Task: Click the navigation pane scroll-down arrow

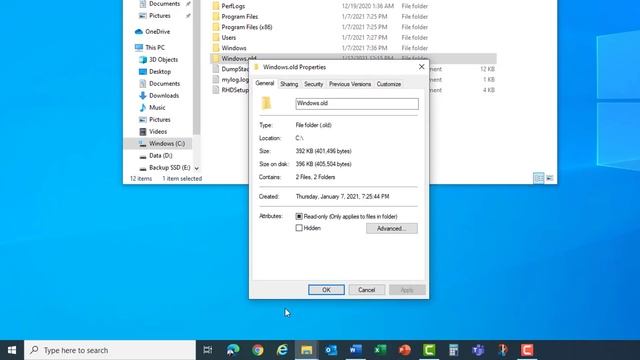Action: click(x=197, y=168)
